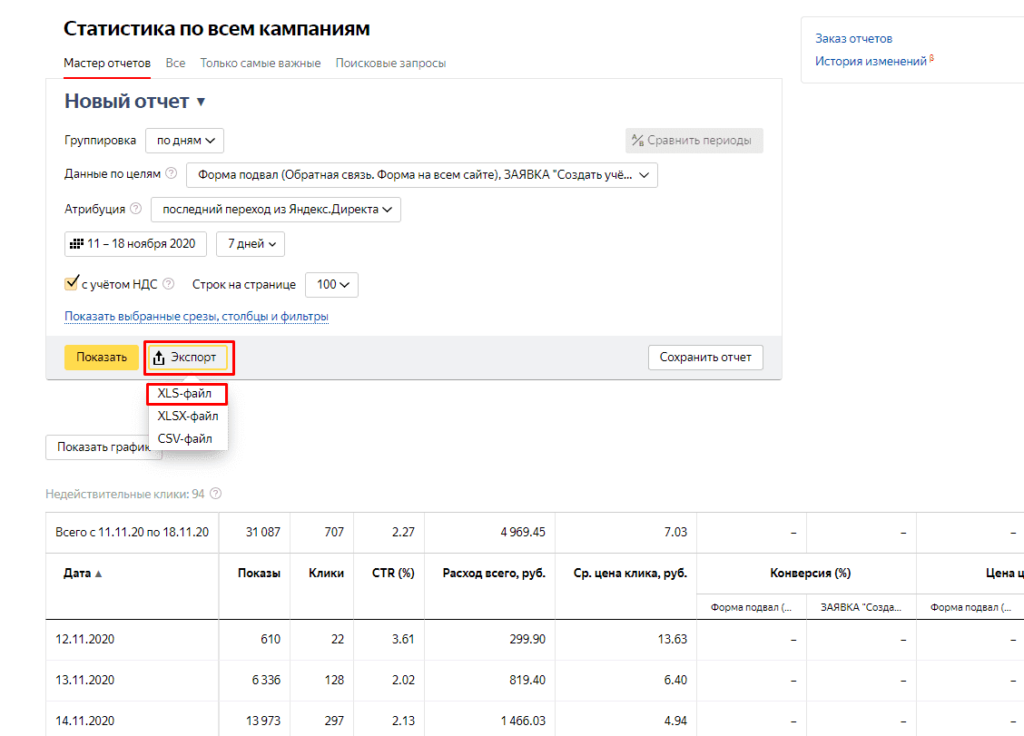Click the calendar icon in date range

click(76, 244)
